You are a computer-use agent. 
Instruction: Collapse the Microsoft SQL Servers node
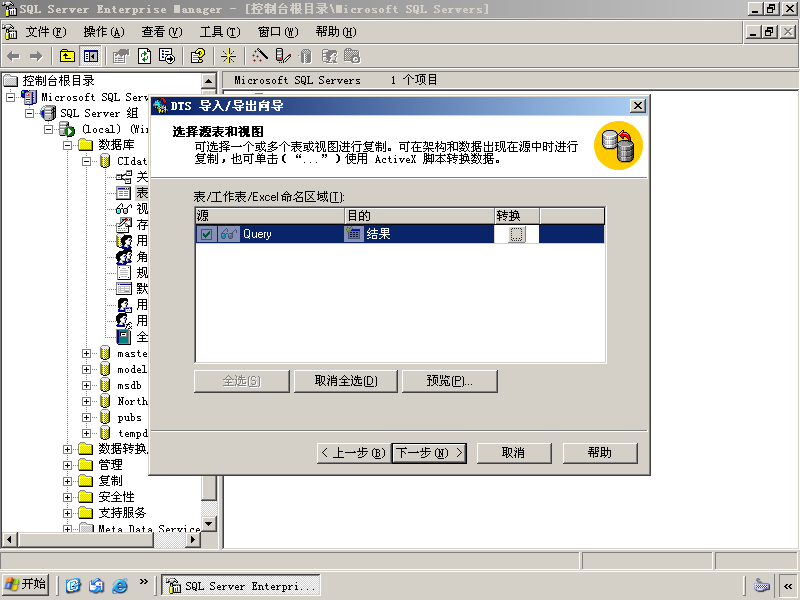click(x=11, y=97)
